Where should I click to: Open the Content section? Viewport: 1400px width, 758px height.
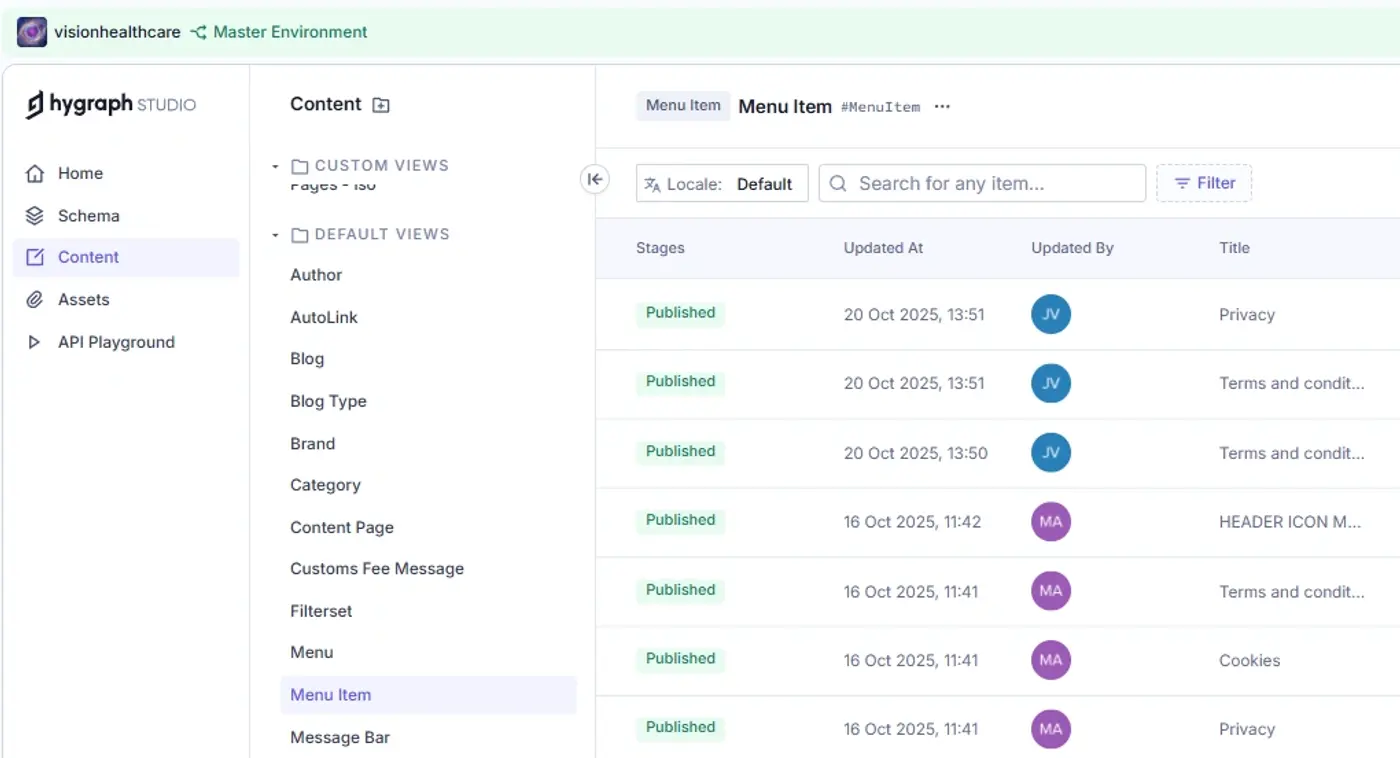coord(126,257)
